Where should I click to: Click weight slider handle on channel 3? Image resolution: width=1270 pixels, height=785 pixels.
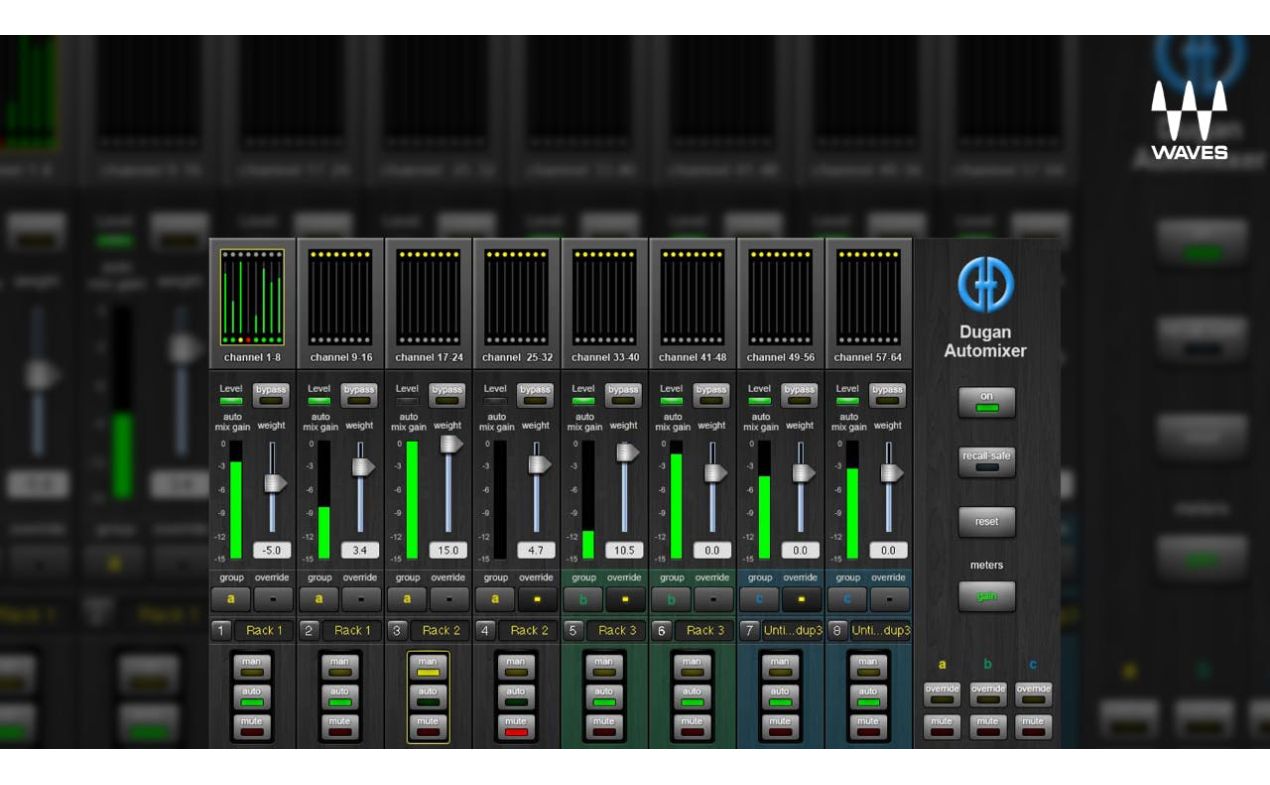pyautogui.click(x=451, y=443)
